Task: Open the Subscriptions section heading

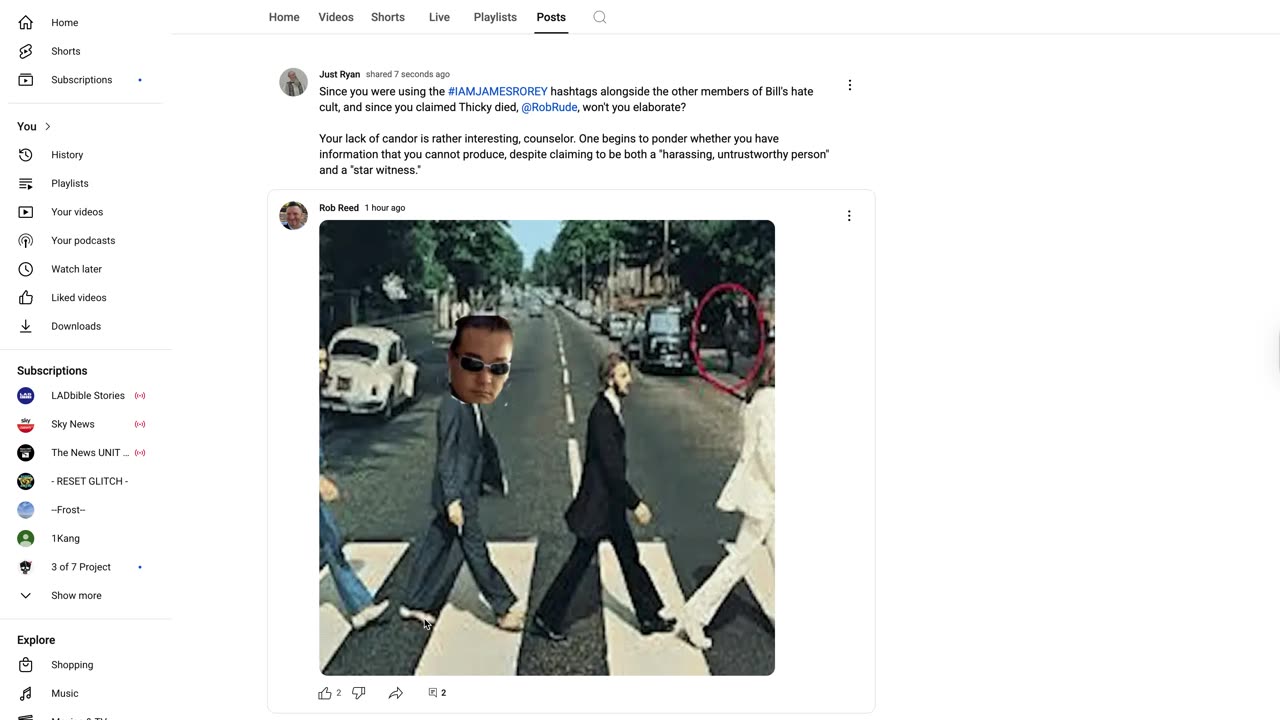Action: click(x=52, y=371)
